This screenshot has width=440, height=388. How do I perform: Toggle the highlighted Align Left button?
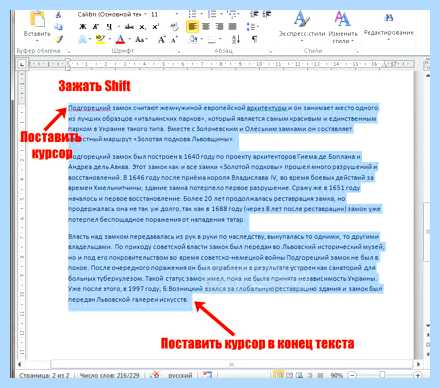click(192, 27)
